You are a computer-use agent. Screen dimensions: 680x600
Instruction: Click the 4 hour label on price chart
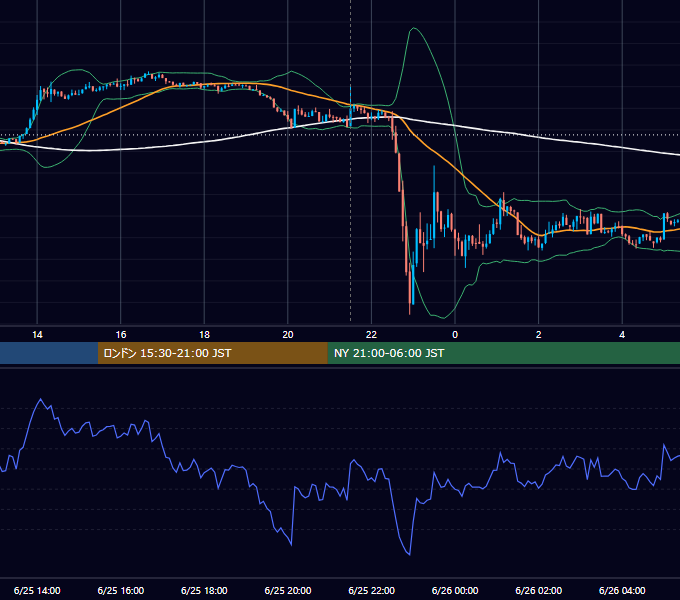(x=622, y=335)
